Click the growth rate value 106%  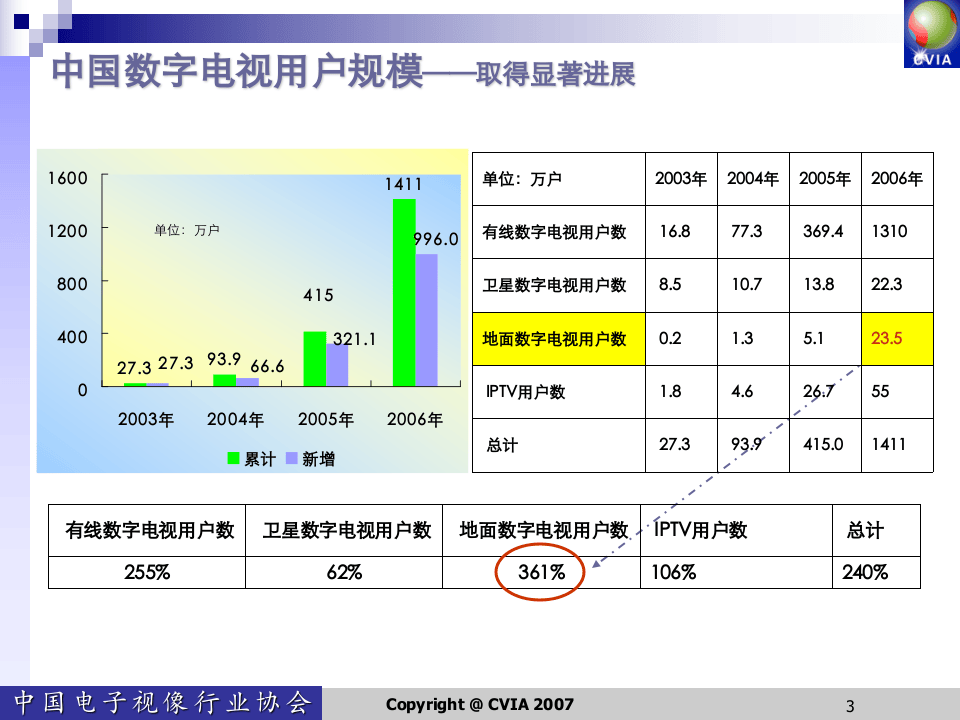point(673,572)
